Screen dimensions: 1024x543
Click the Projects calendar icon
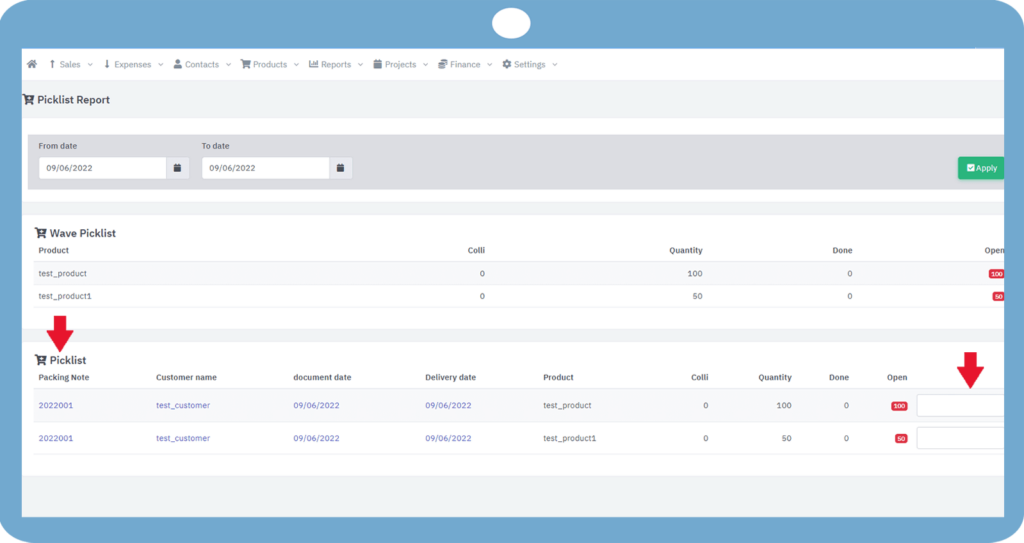(377, 64)
